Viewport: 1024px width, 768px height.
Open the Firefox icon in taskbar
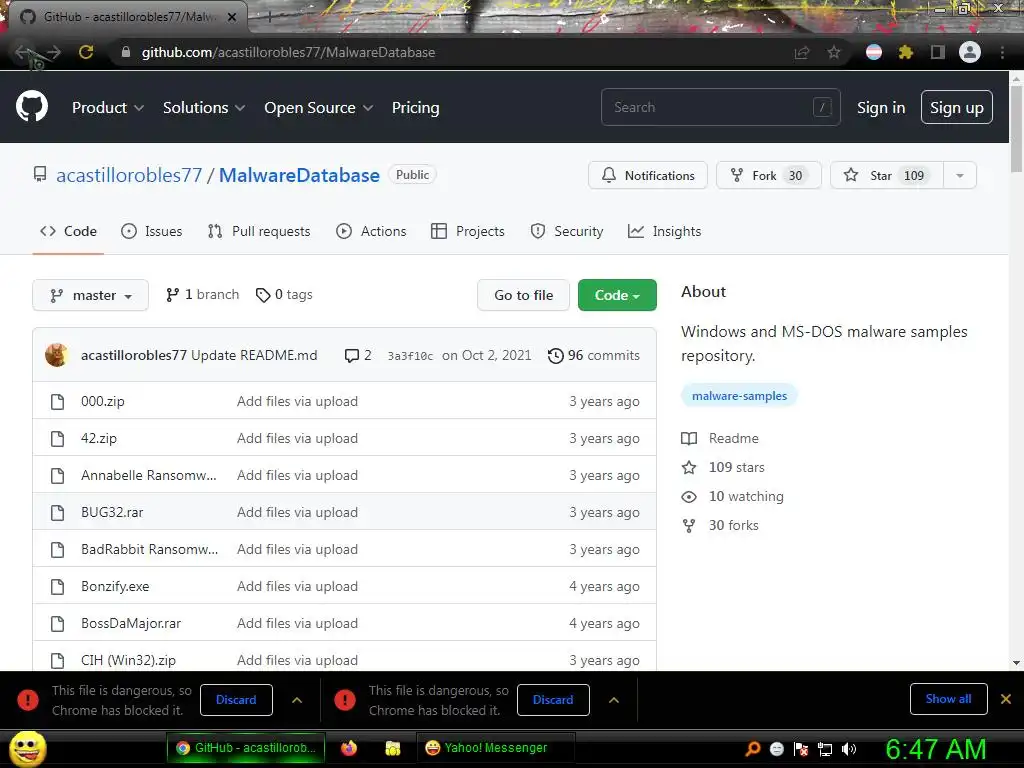click(349, 748)
